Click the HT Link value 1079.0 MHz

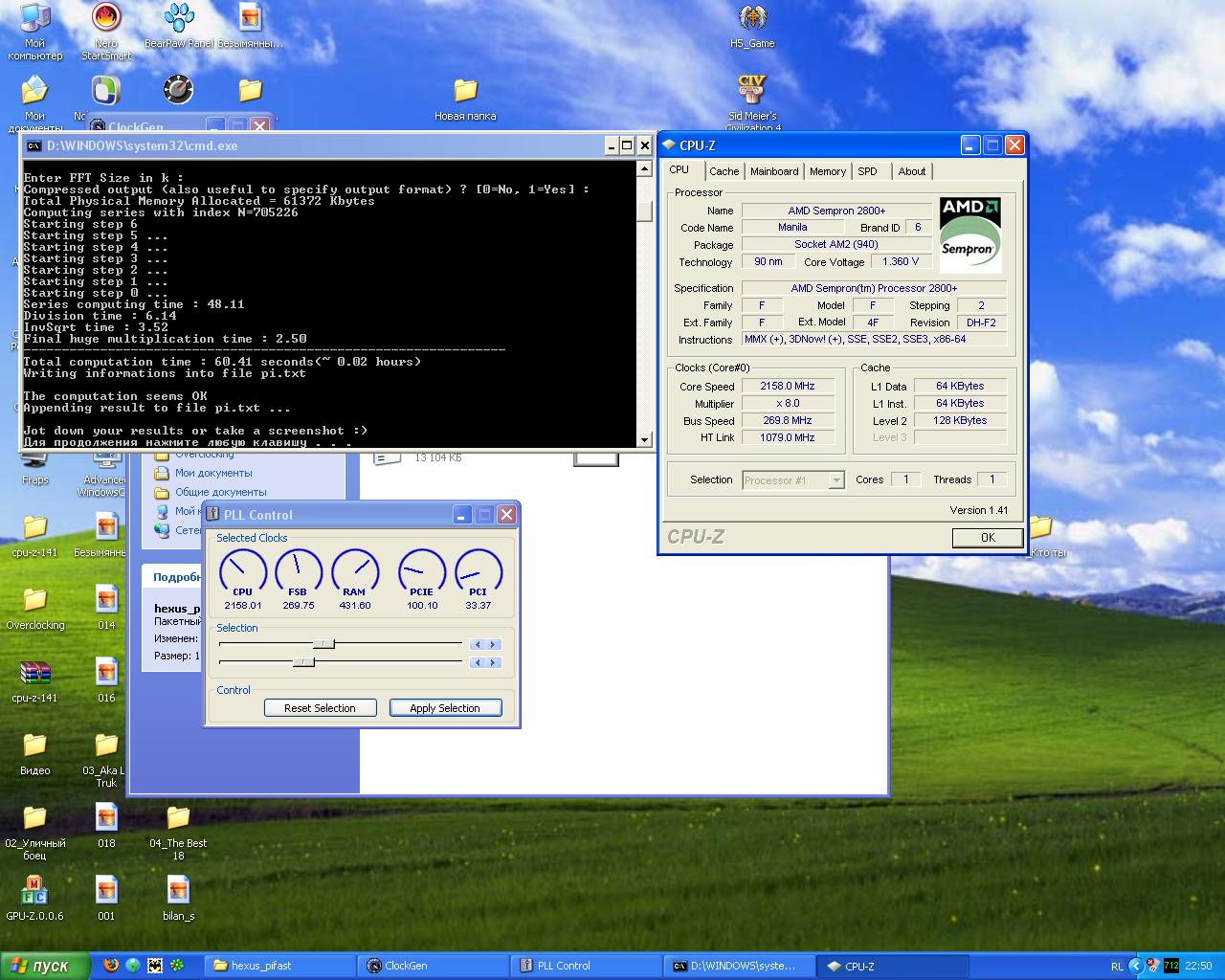(788, 437)
